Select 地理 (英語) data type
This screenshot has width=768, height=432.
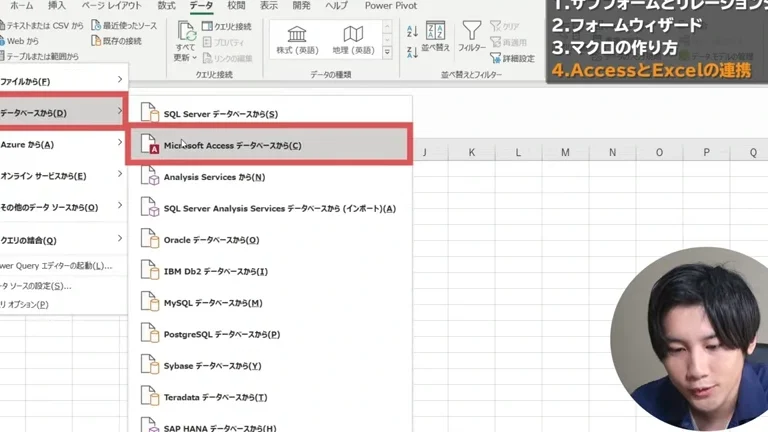tap(353, 40)
